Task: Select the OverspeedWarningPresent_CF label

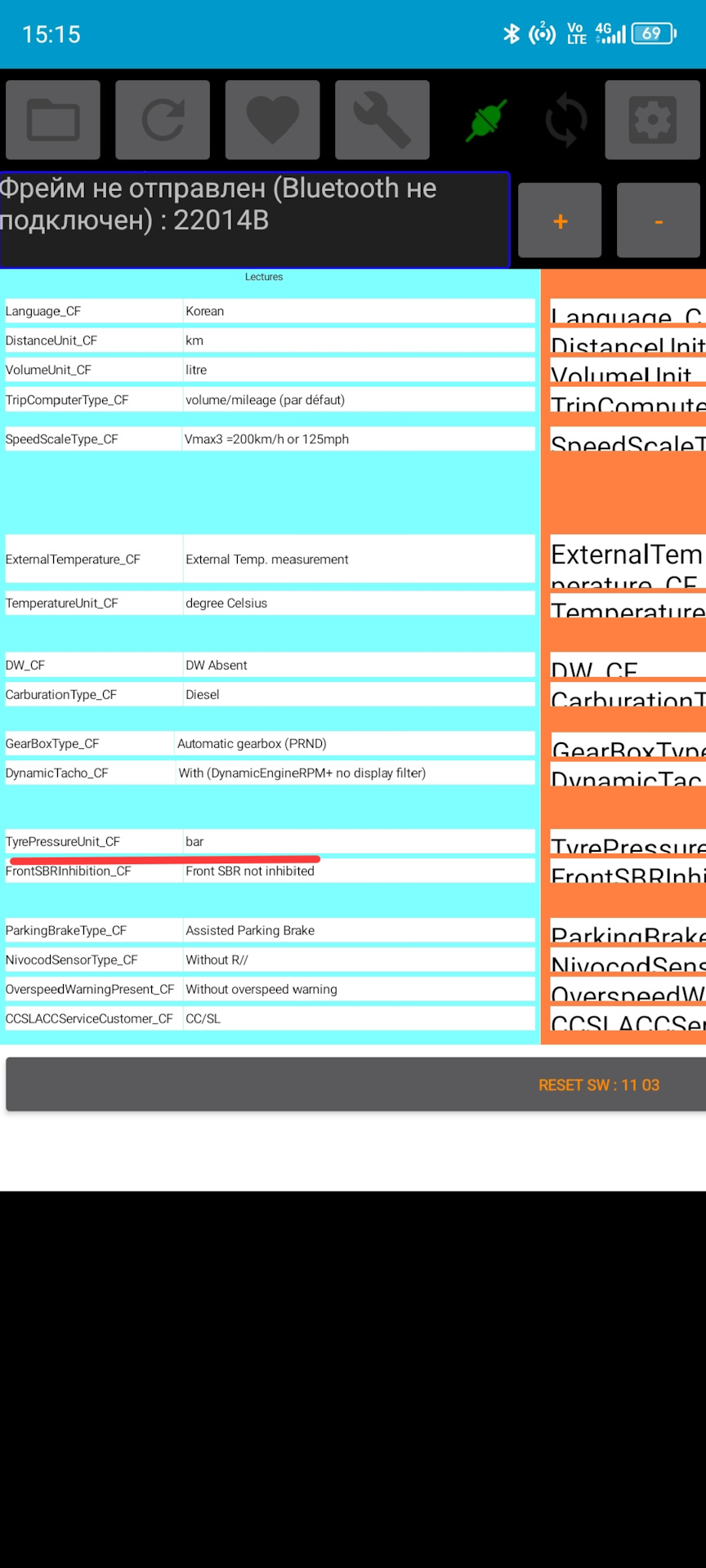Action: pyautogui.click(x=90, y=990)
